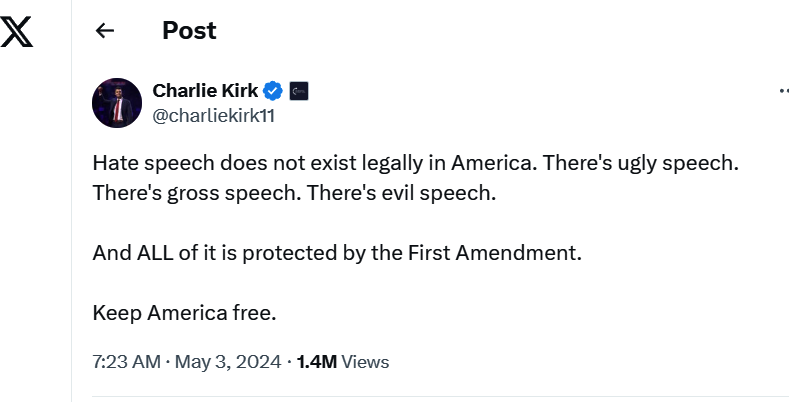789x402 pixels.
Task: Open the profile picture avatar
Action: [x=117, y=102]
